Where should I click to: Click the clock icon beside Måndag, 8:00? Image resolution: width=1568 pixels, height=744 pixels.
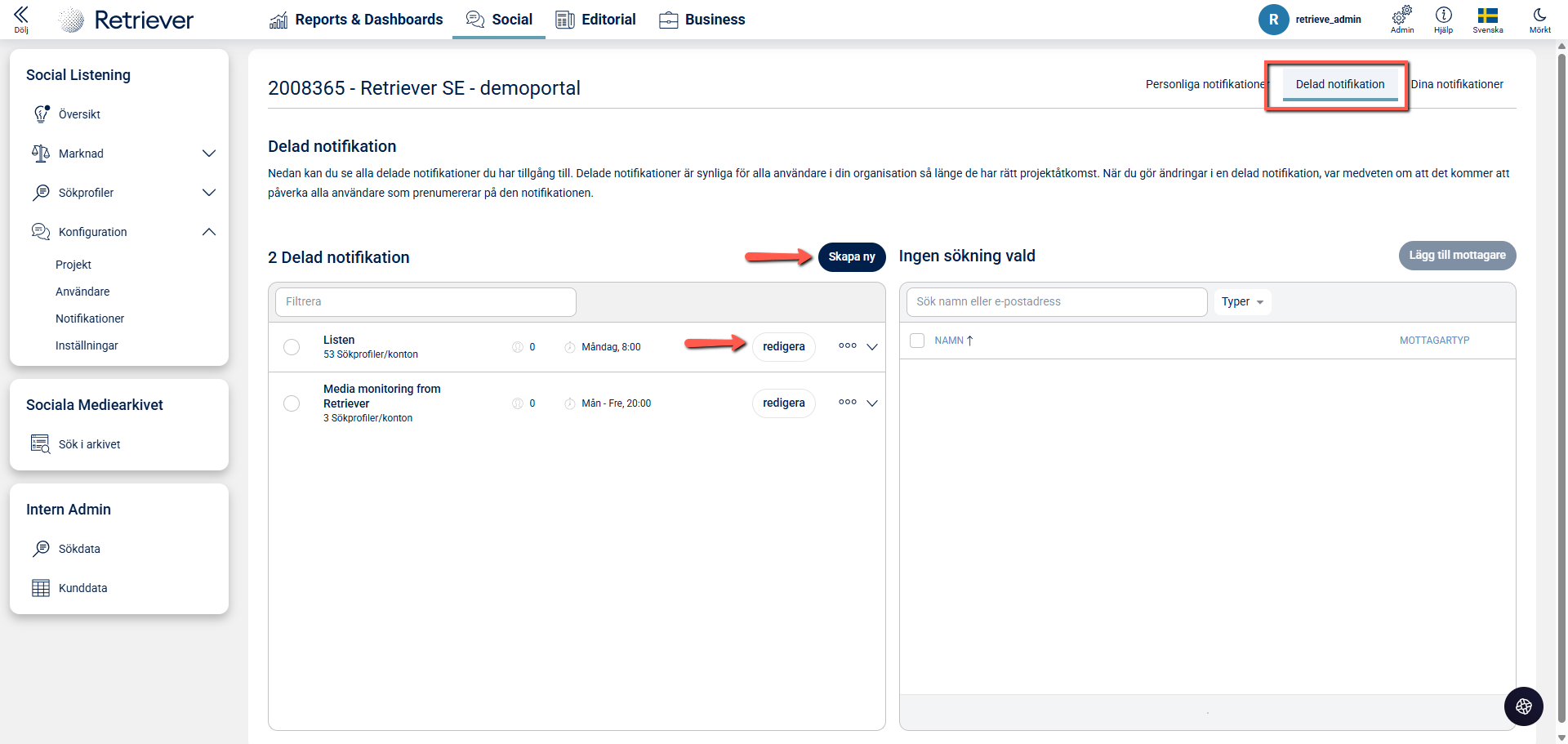click(570, 347)
